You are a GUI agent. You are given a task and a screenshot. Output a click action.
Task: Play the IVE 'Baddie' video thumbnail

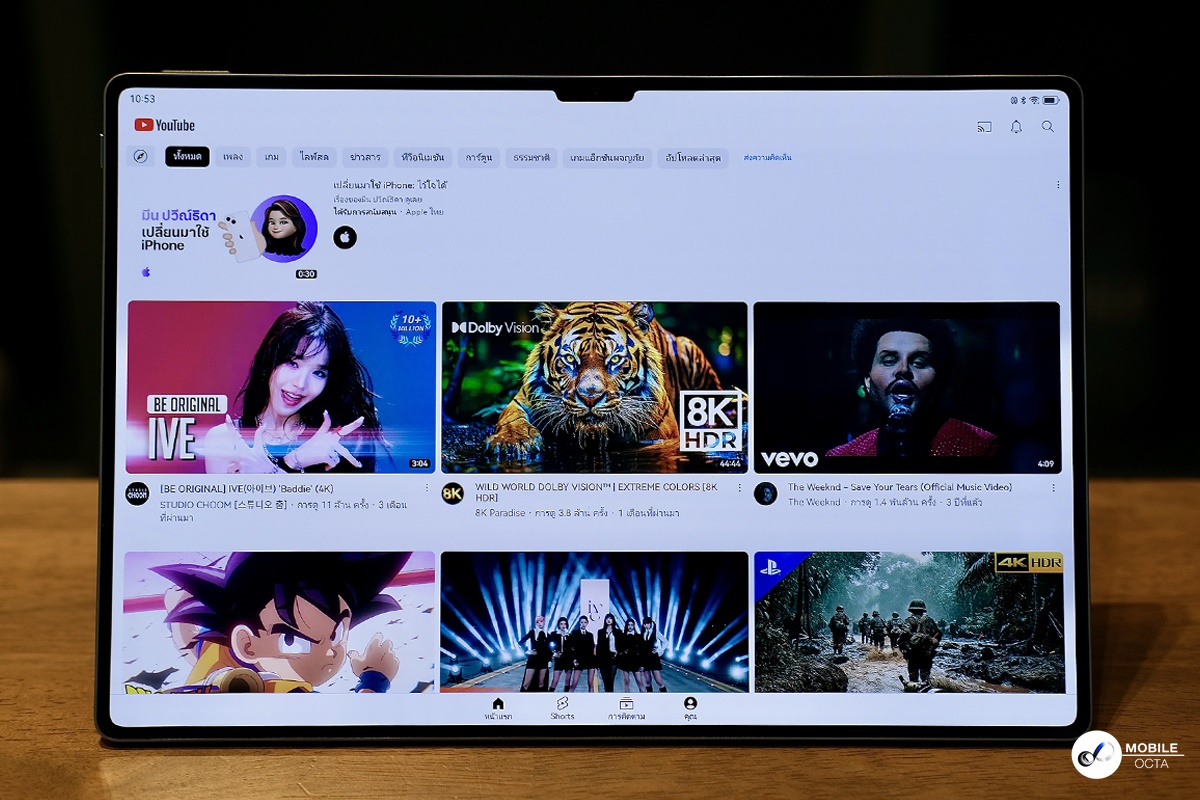[x=281, y=387]
